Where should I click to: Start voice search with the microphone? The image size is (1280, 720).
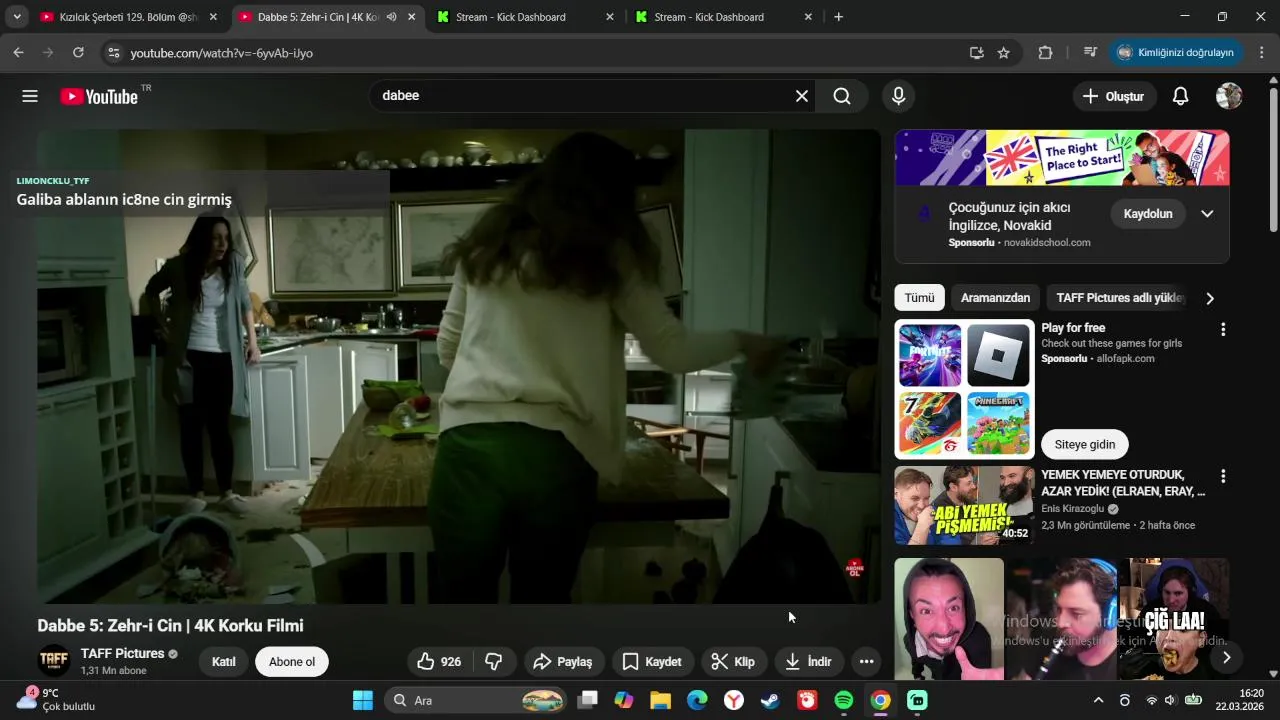tap(898, 96)
